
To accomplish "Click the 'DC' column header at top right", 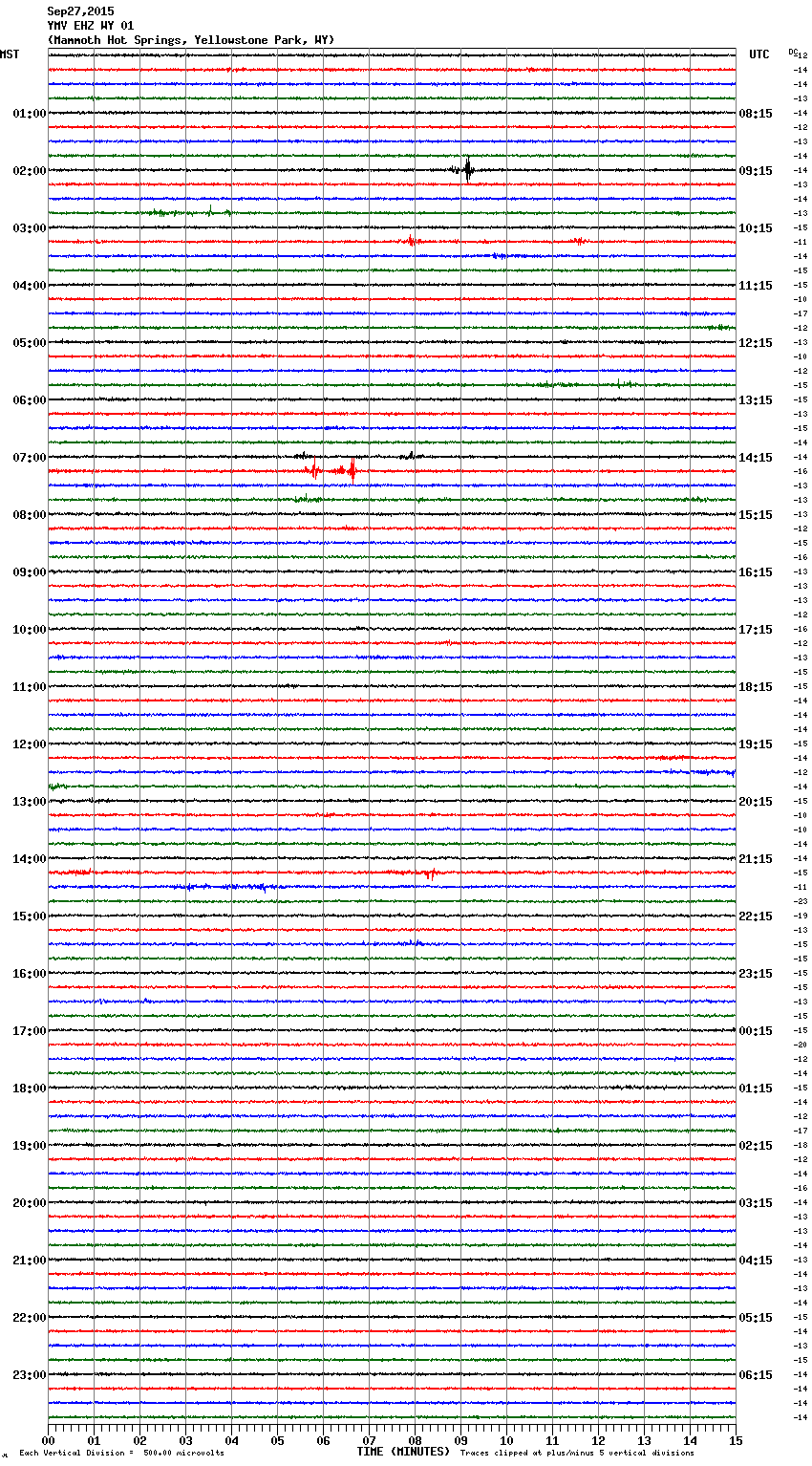I will [x=793, y=52].
